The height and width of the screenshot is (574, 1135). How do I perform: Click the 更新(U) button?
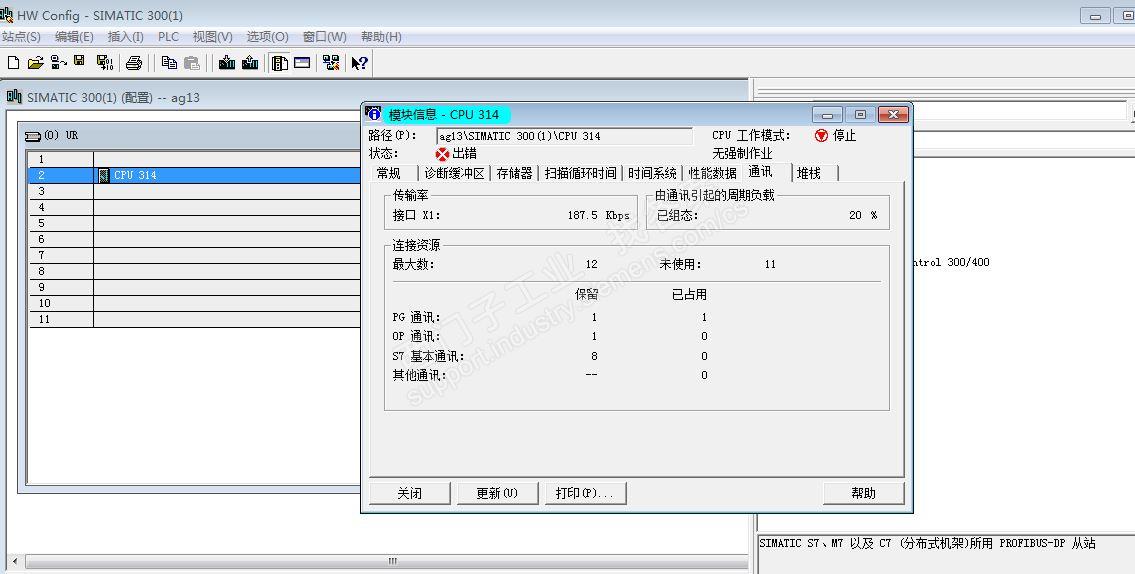tap(497, 493)
